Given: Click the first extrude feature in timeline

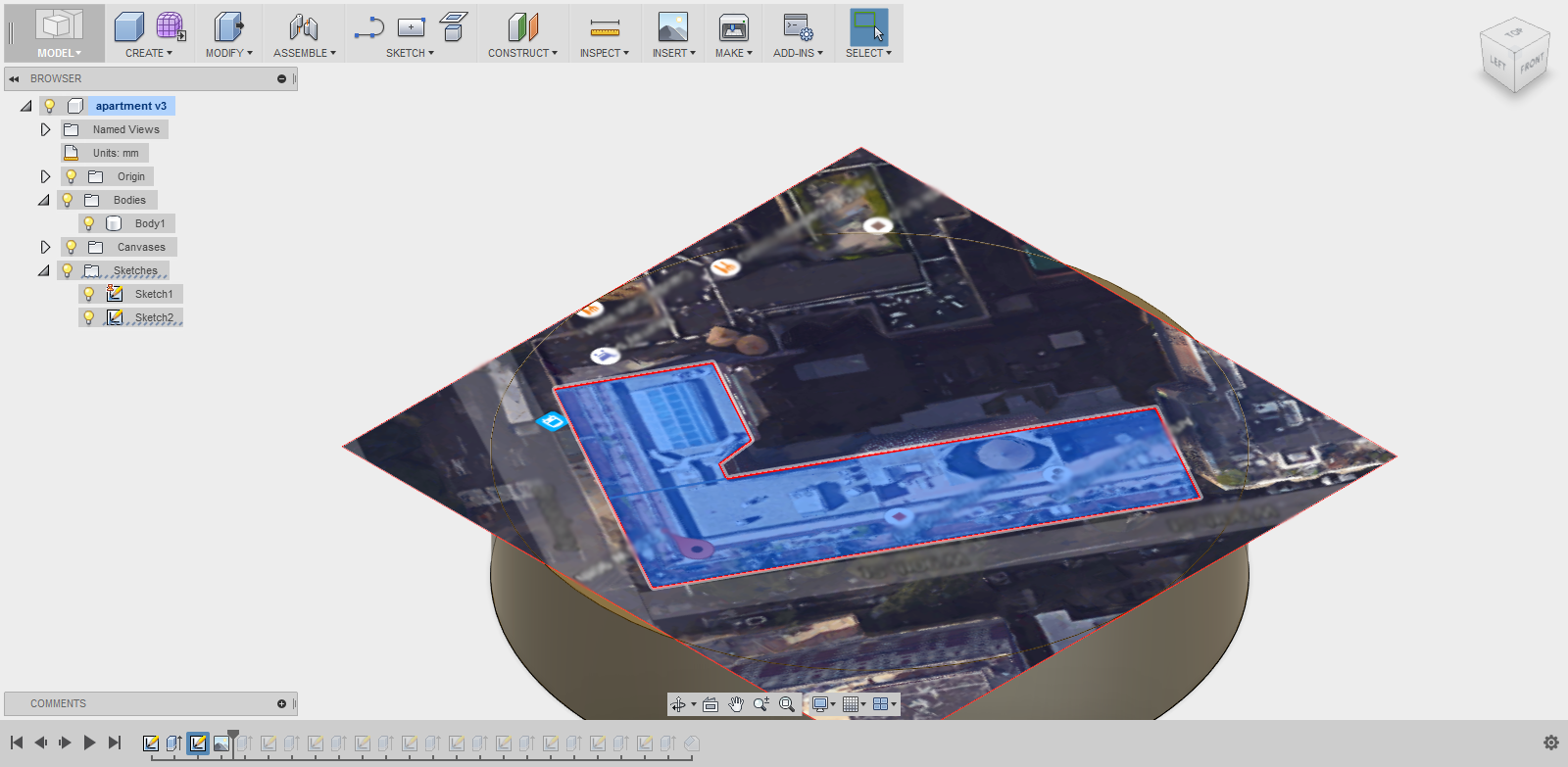Looking at the screenshot, I should 174,743.
